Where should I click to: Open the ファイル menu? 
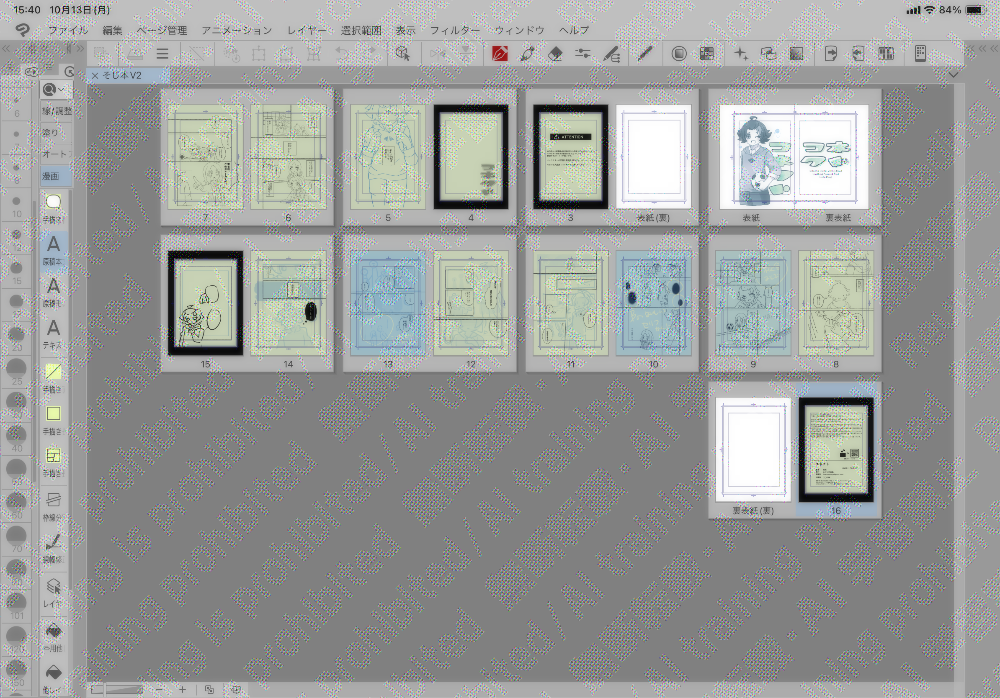click(x=68, y=31)
